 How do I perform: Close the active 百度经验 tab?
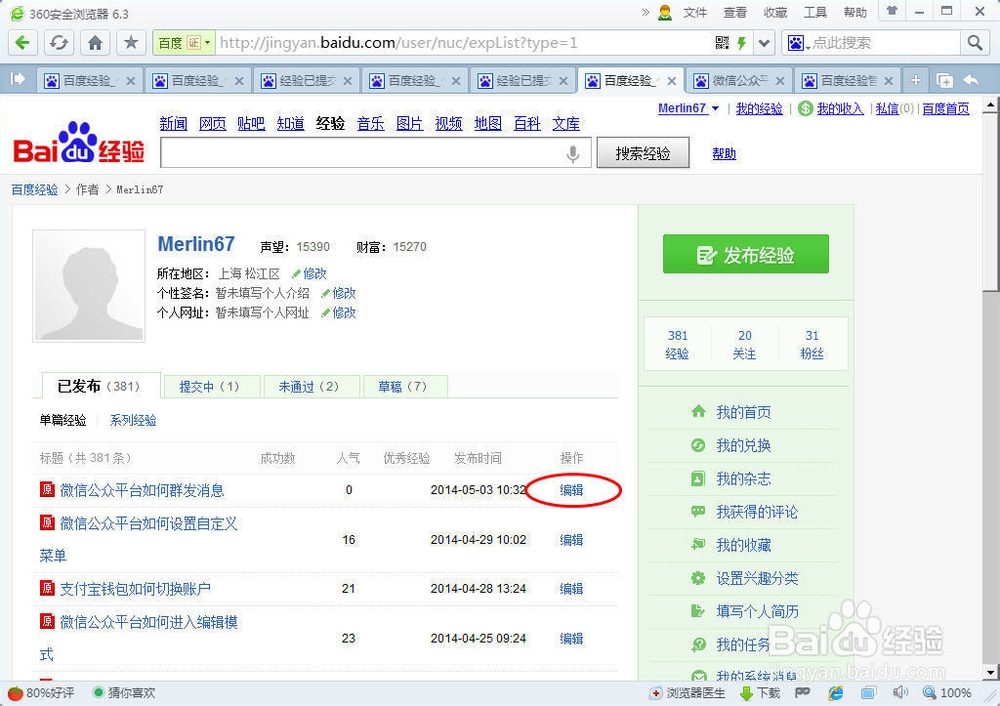coord(672,81)
